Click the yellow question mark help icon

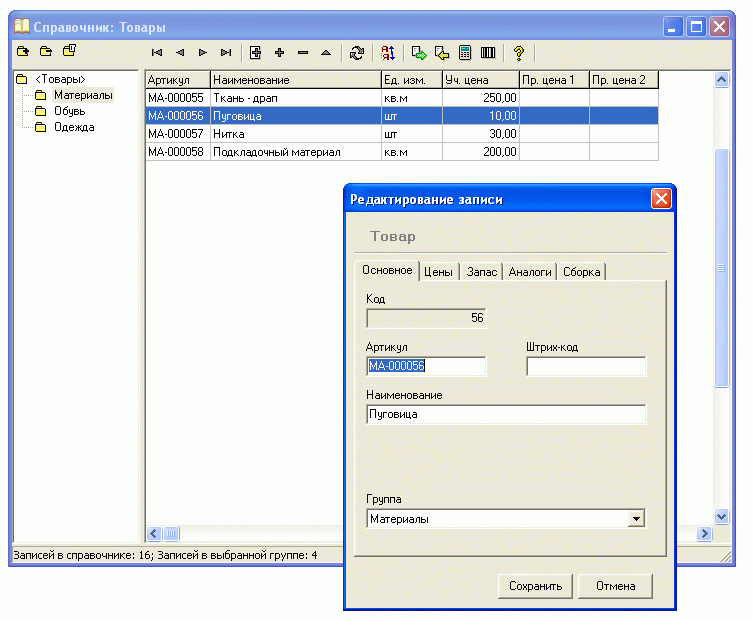pyautogui.click(x=518, y=52)
